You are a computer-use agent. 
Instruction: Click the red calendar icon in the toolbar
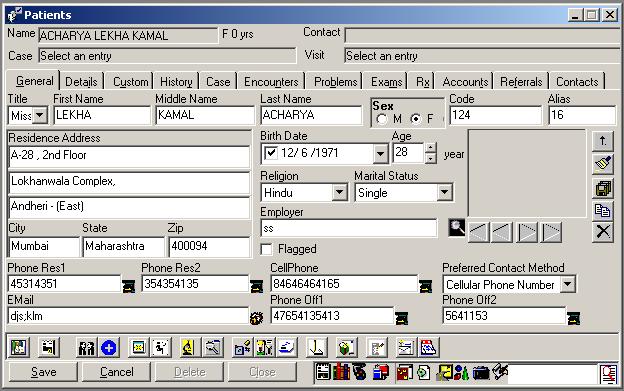tap(428, 348)
